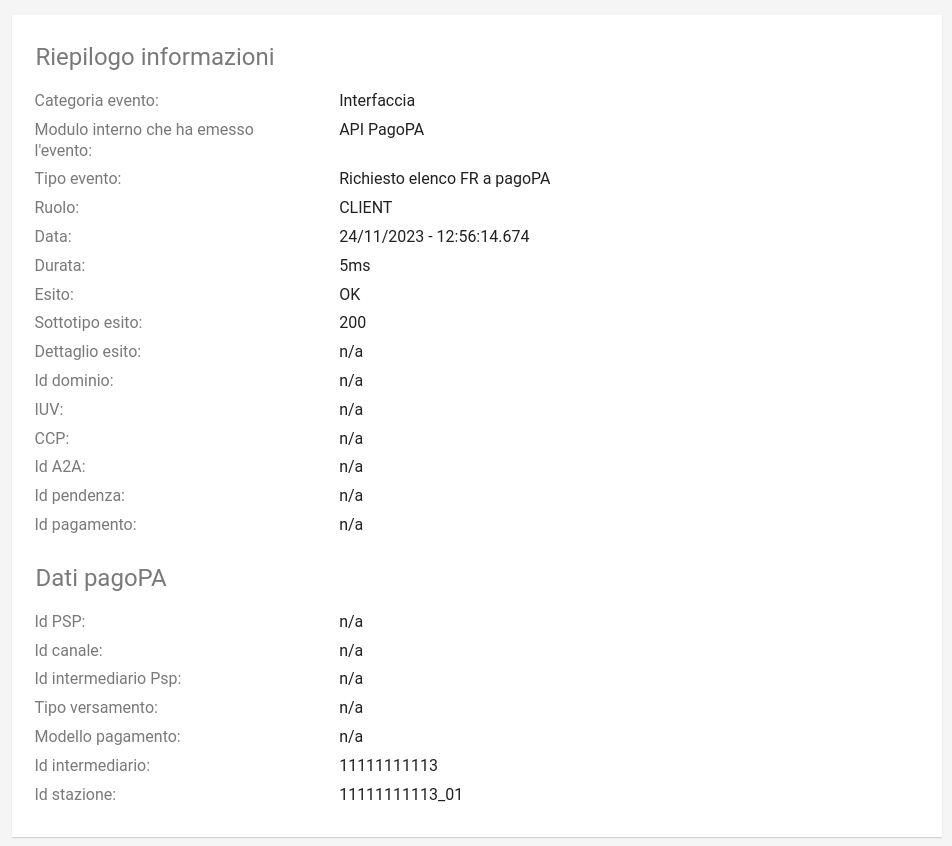
Task: Click the 'Tipo evento:' label
Action: (78, 179)
